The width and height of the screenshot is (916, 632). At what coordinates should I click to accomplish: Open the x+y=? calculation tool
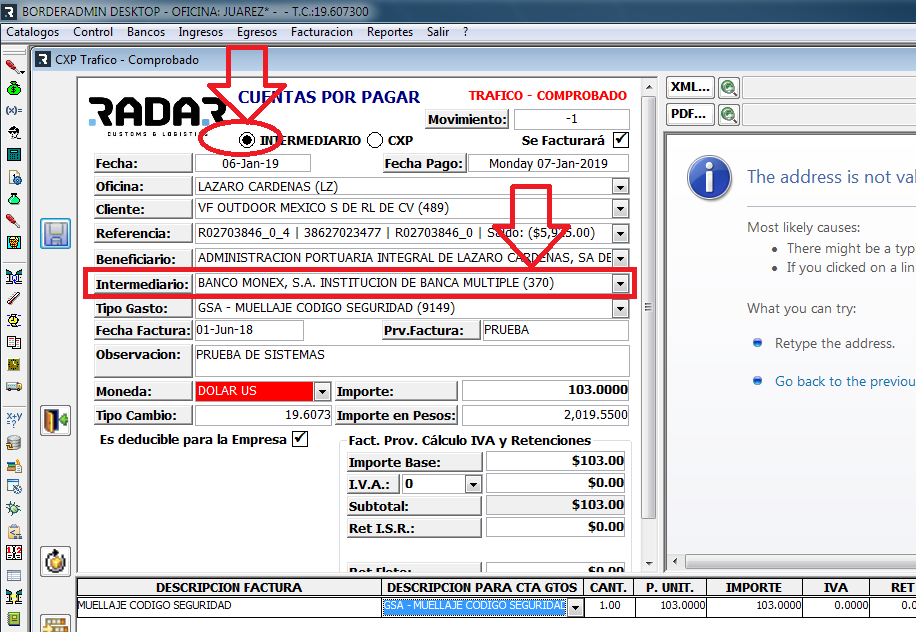click(14, 418)
